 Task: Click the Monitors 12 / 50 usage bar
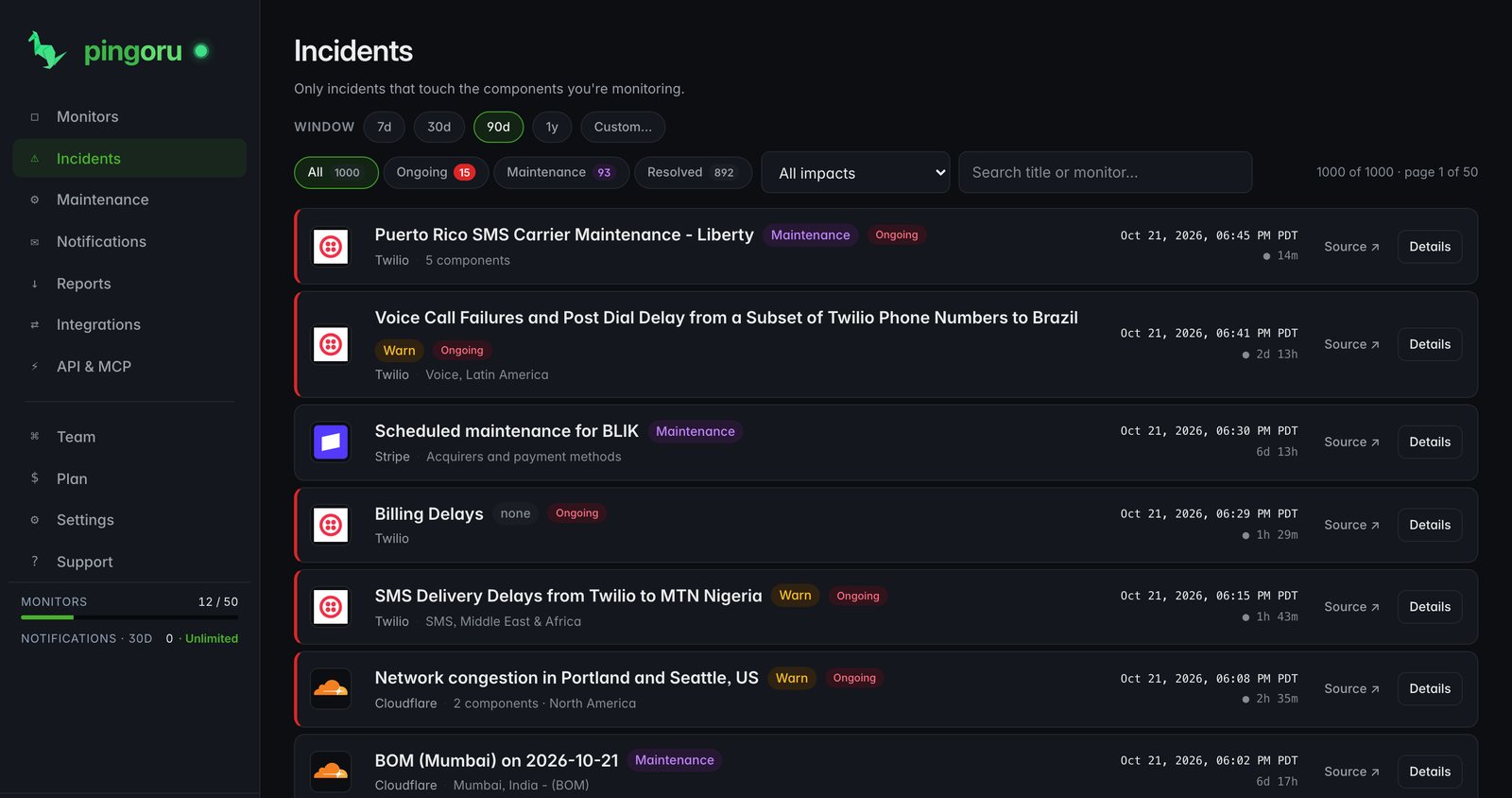[x=129, y=617]
